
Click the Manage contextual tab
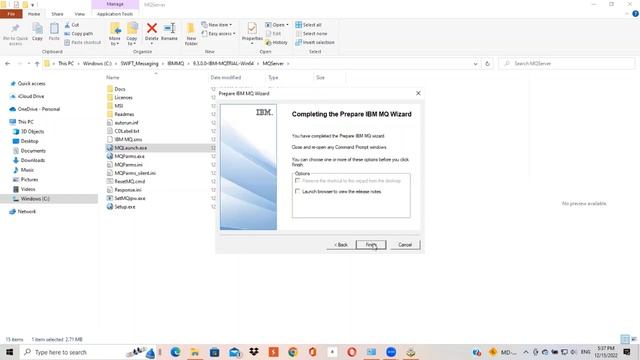[115, 4]
